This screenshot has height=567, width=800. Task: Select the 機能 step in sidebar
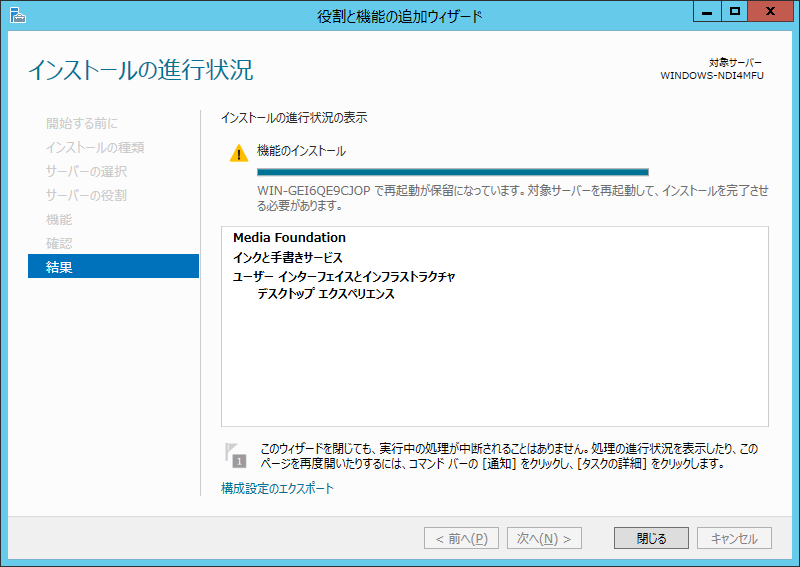59,219
